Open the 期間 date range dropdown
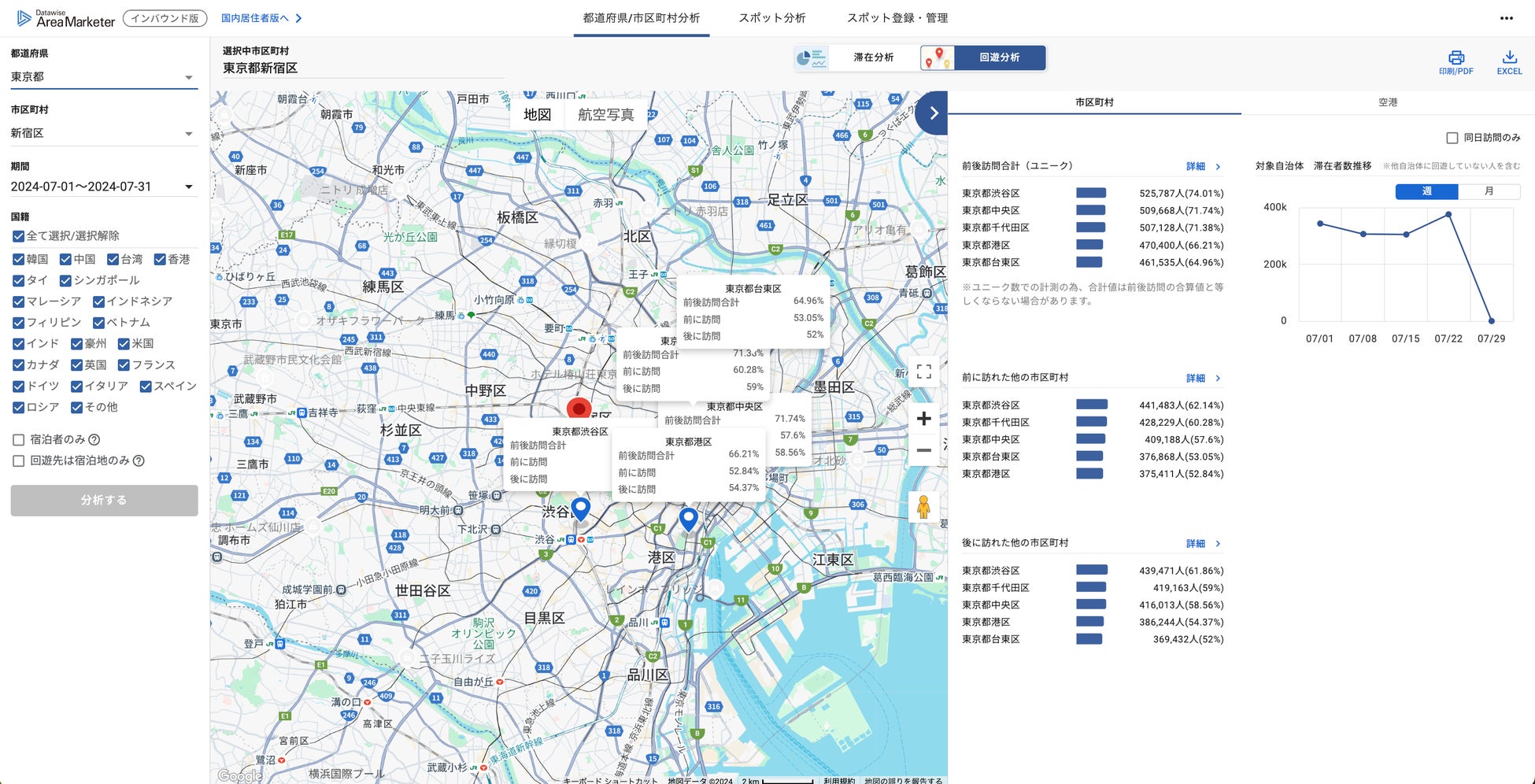This screenshot has width=1535, height=784. (x=102, y=187)
